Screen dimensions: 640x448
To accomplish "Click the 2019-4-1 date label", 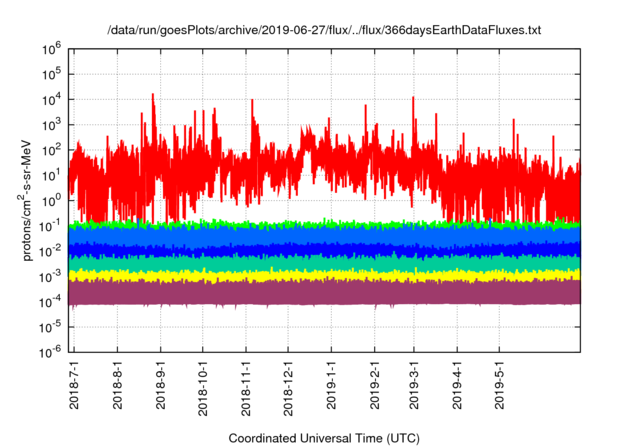I will (x=457, y=385).
